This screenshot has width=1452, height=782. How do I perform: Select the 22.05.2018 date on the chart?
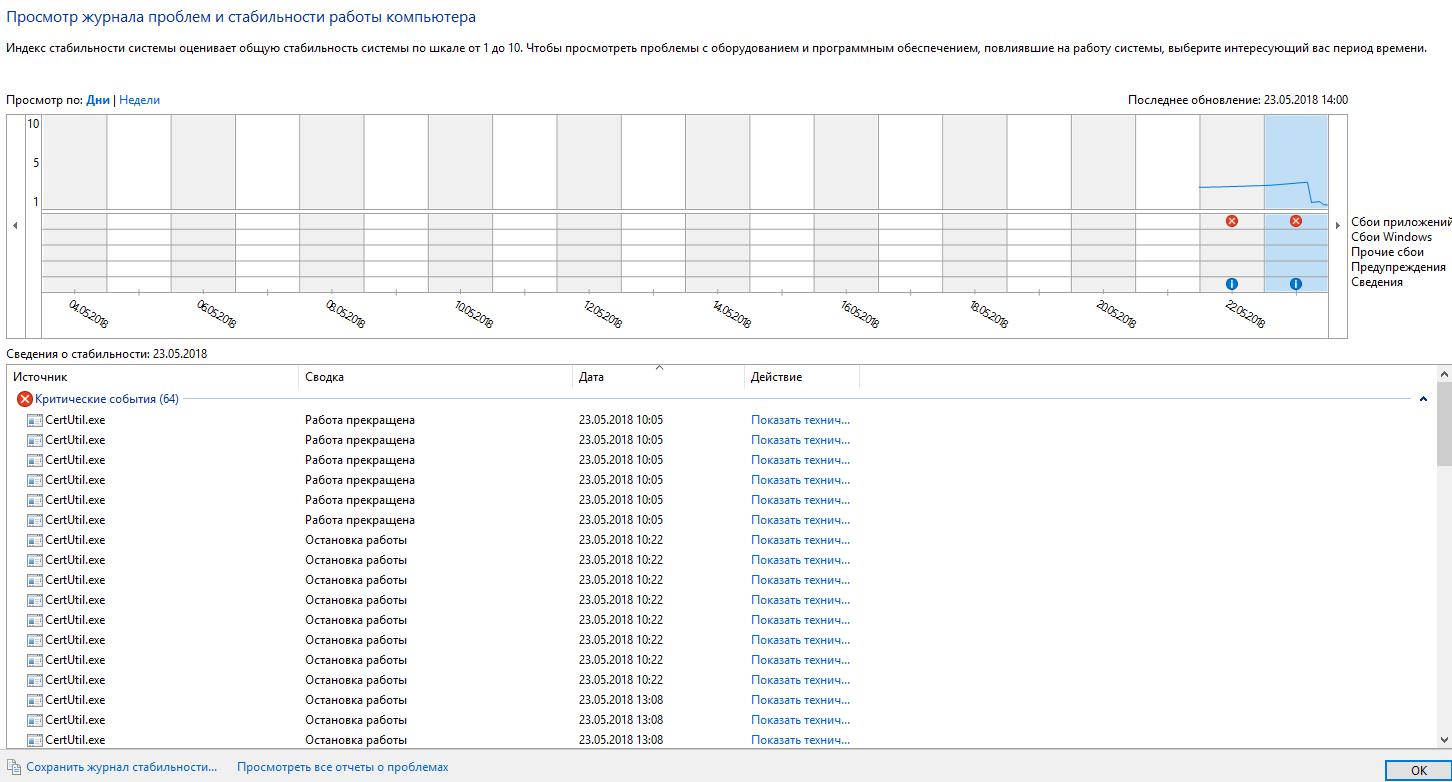pos(1246,313)
